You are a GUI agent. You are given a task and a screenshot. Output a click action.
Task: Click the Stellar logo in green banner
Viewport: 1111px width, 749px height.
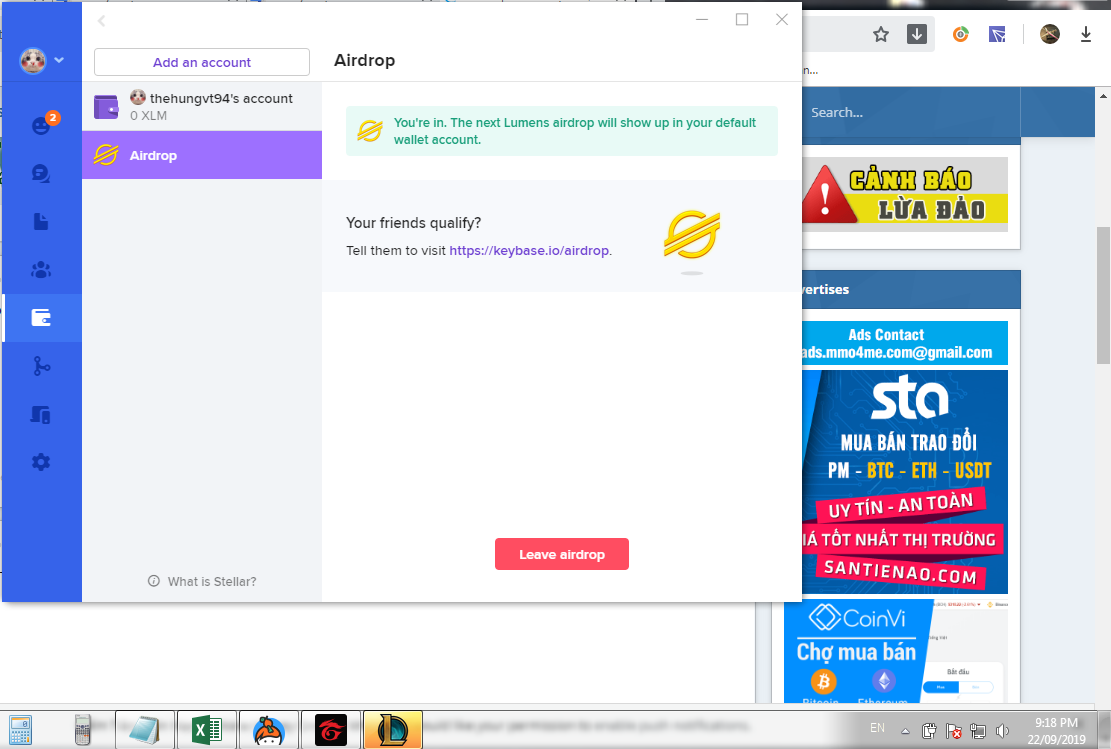(370, 131)
